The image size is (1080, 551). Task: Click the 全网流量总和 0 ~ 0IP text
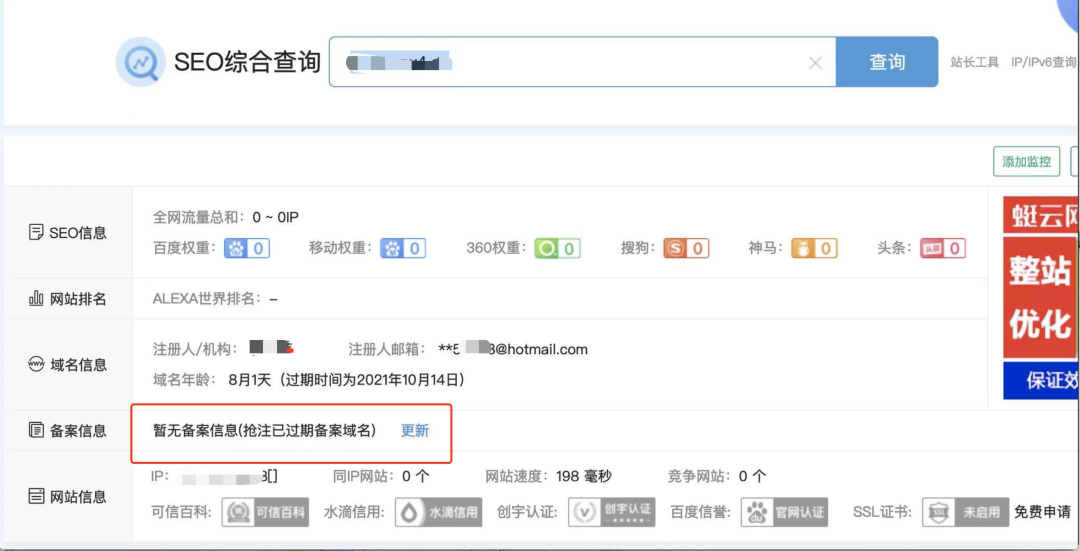click(x=225, y=217)
